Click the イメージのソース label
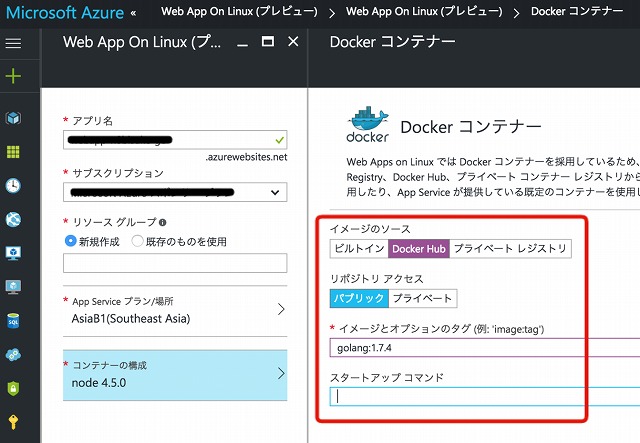This screenshot has width=640, height=443. point(370,229)
